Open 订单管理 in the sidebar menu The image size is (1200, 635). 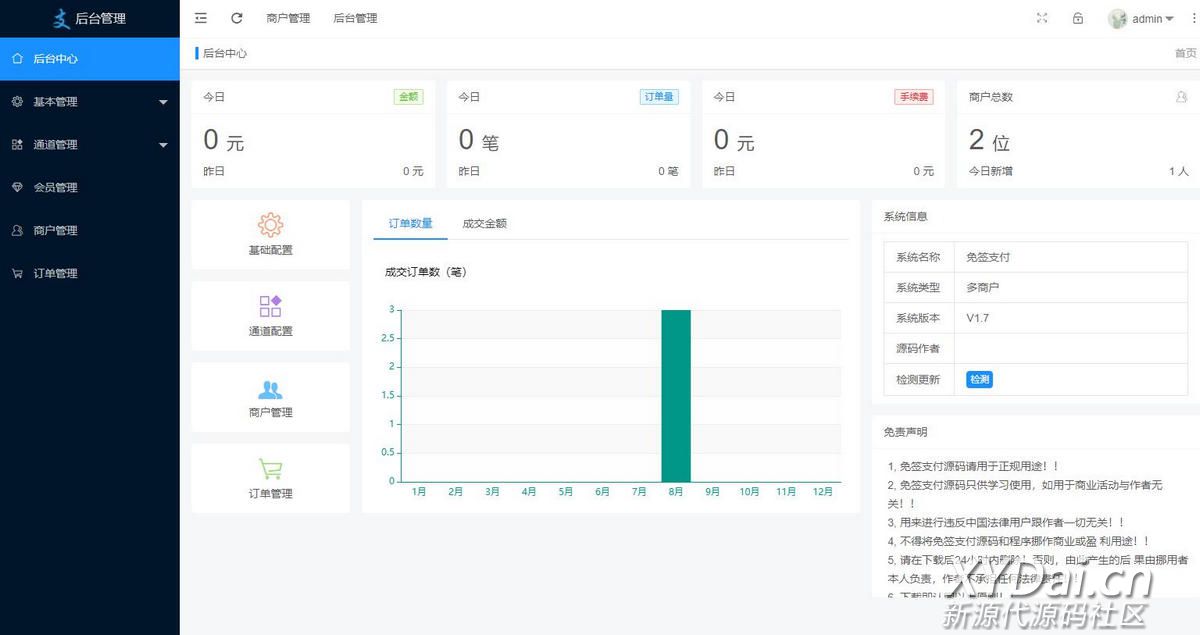tap(90, 274)
